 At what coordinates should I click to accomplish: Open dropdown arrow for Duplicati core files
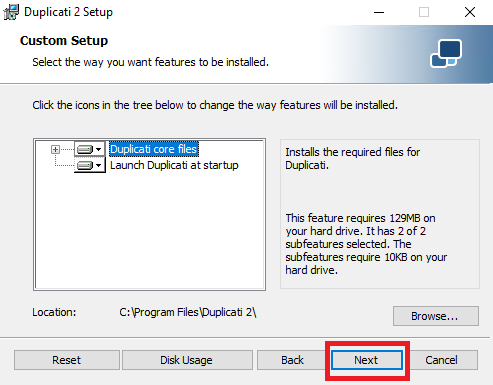pos(98,149)
